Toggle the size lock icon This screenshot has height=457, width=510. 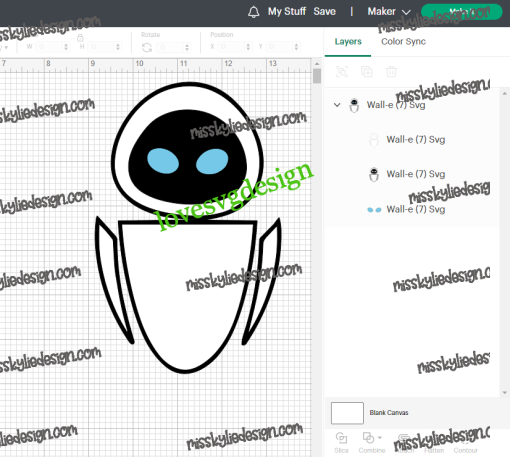pos(80,37)
